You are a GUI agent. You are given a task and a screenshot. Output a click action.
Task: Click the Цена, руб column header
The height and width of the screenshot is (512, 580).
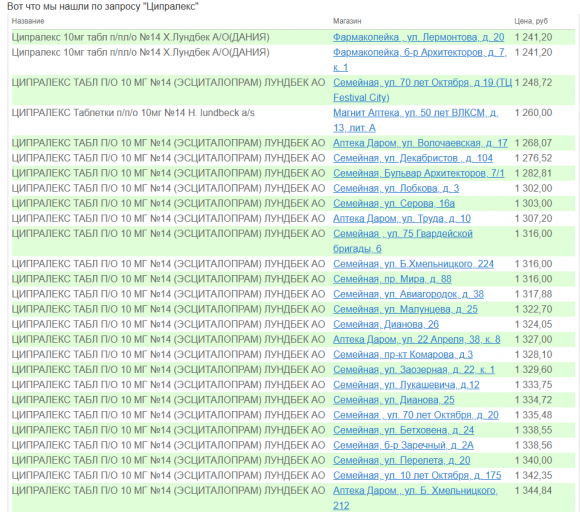point(531,21)
